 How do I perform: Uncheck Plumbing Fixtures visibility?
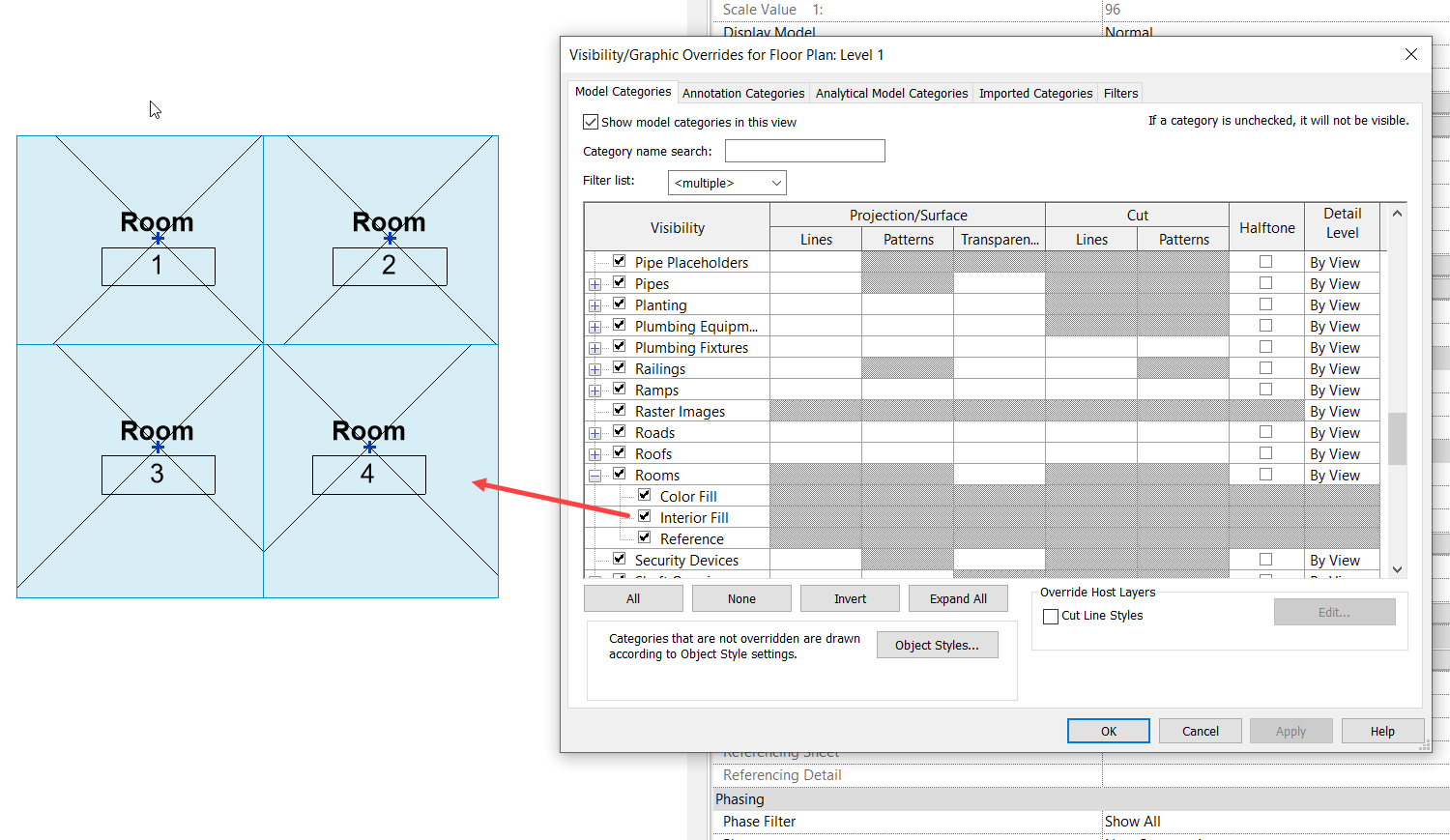coord(620,345)
